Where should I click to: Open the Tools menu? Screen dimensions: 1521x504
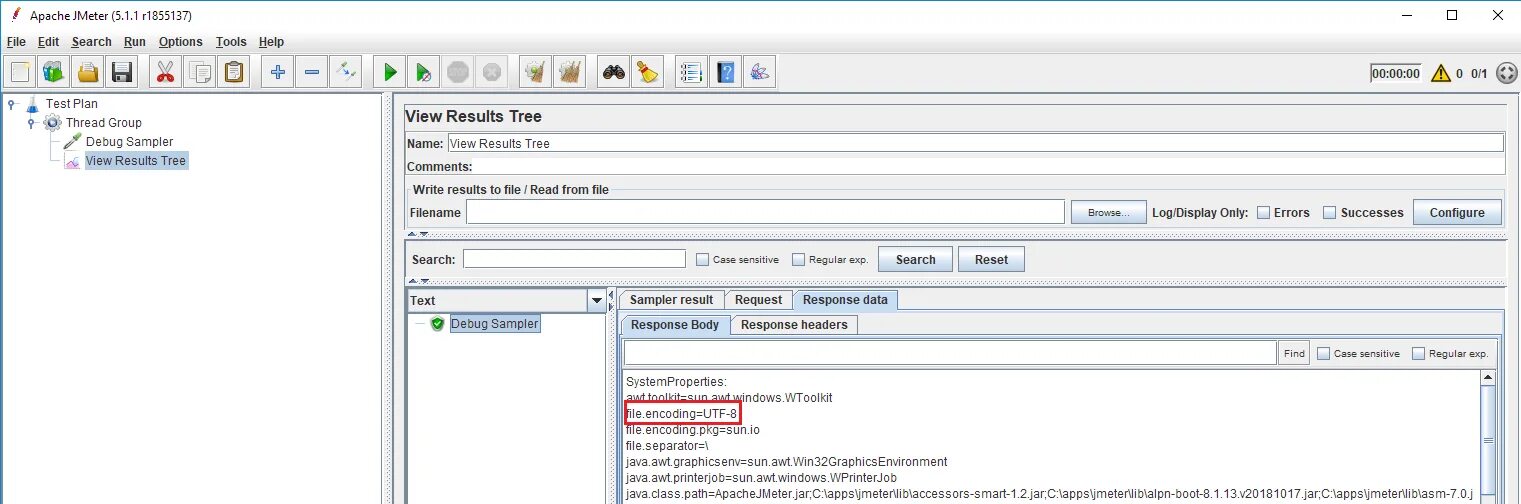[x=231, y=42]
